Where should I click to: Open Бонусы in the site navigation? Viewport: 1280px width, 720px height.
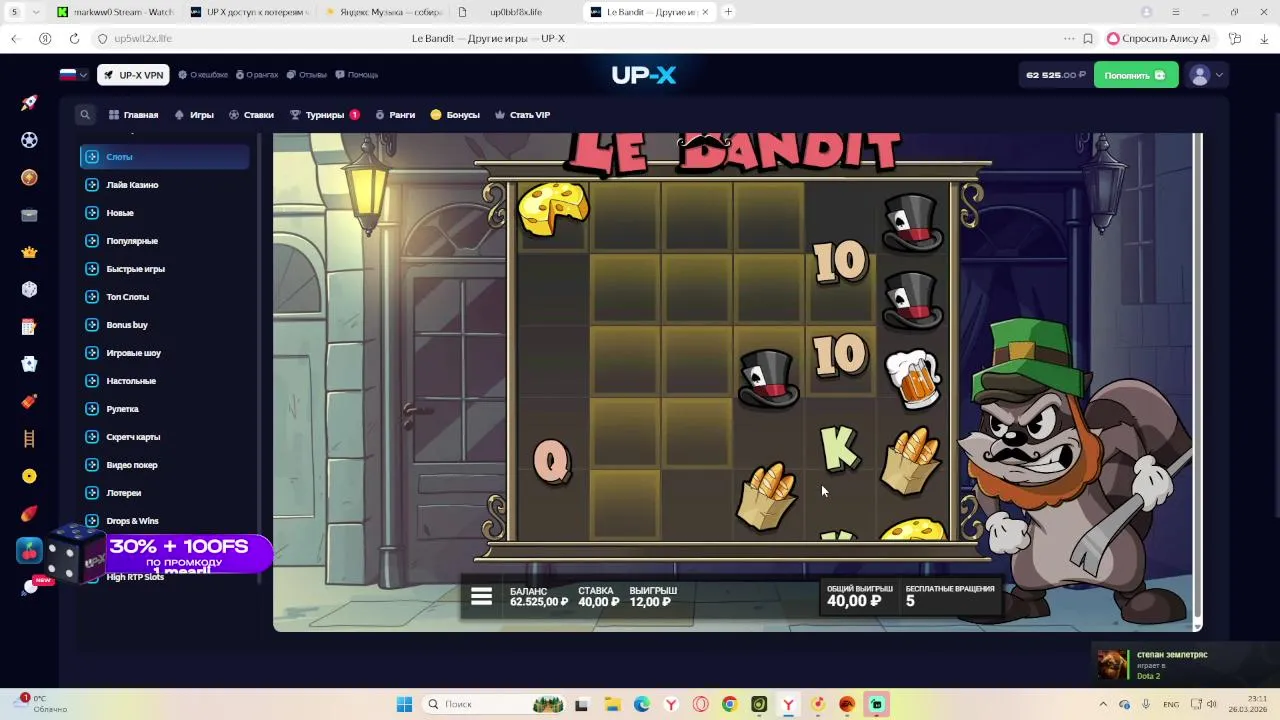[455, 115]
